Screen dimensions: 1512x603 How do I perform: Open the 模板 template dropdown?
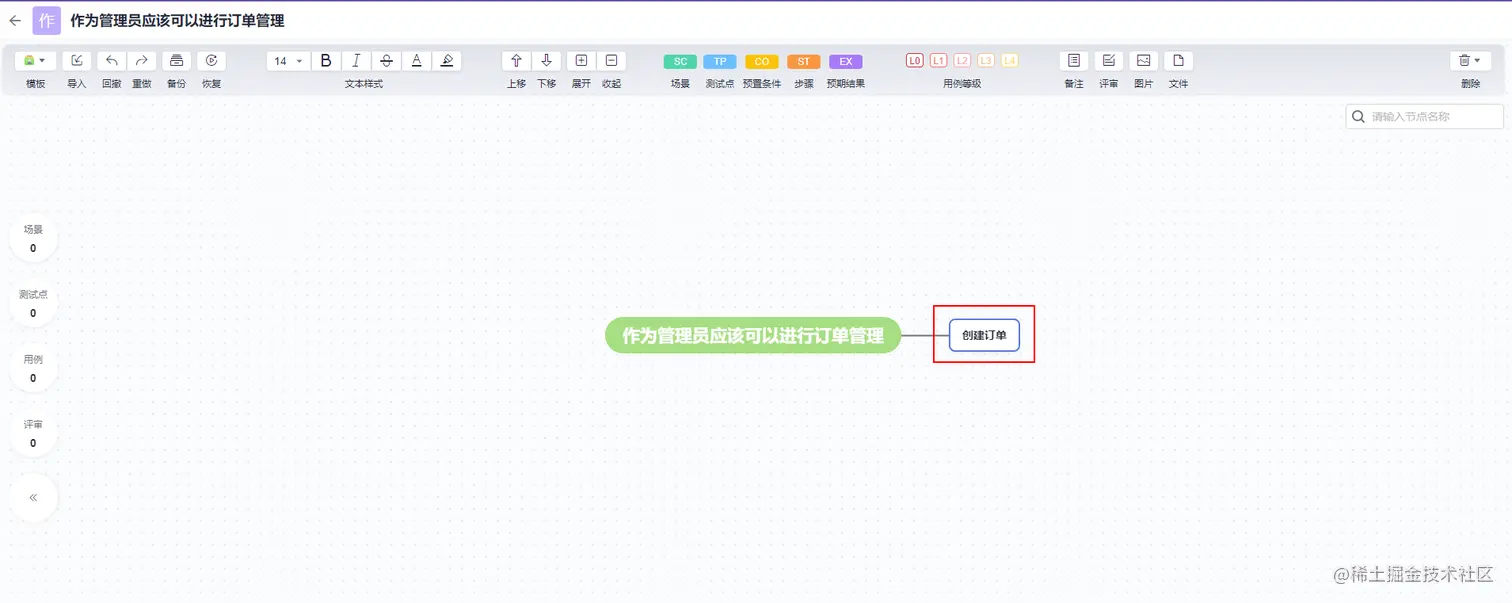click(x=35, y=61)
